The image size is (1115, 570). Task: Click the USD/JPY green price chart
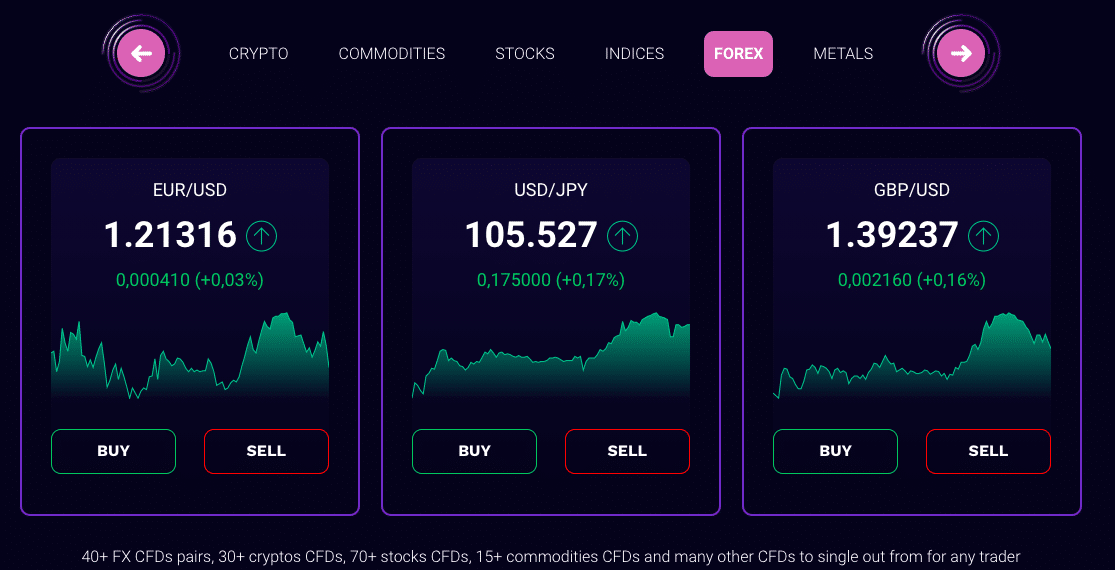point(551,355)
